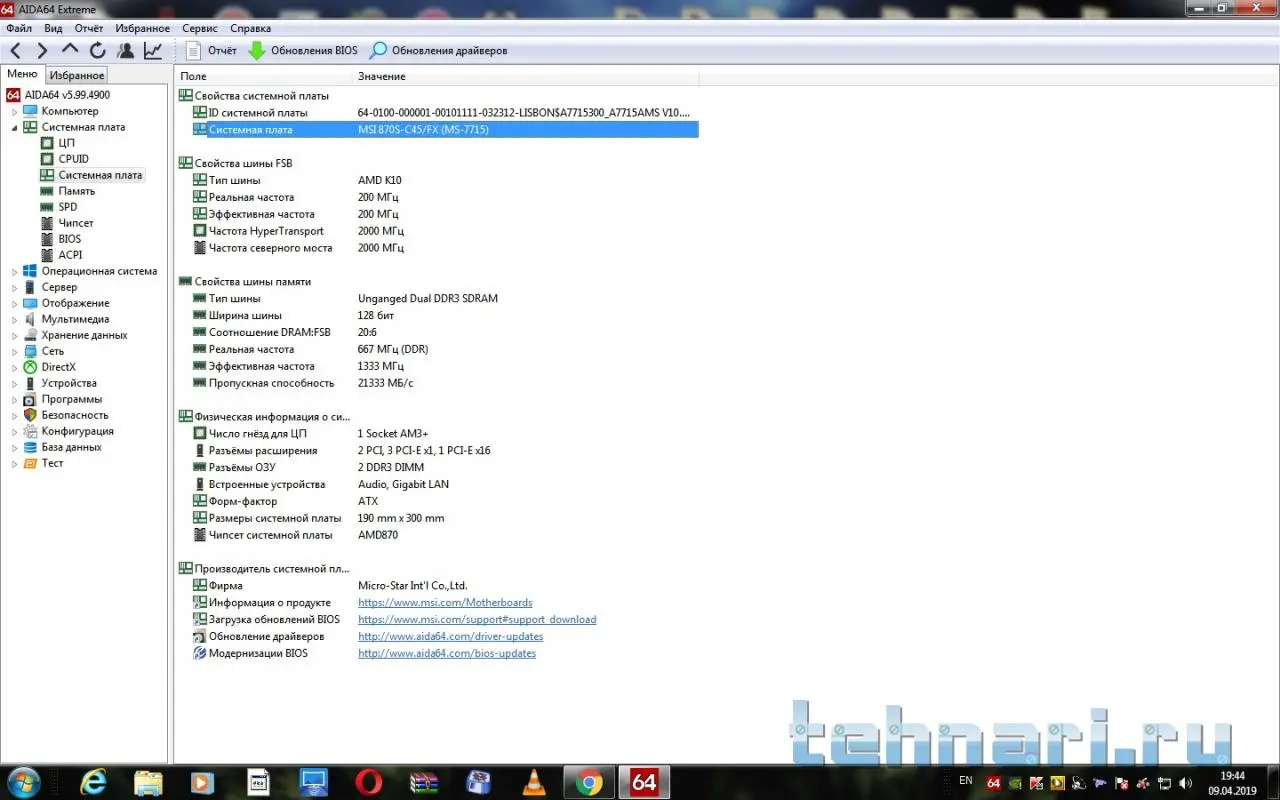Click the Forward arrow in the toolbar
Image resolution: width=1280 pixels, height=800 pixels.
(42, 51)
